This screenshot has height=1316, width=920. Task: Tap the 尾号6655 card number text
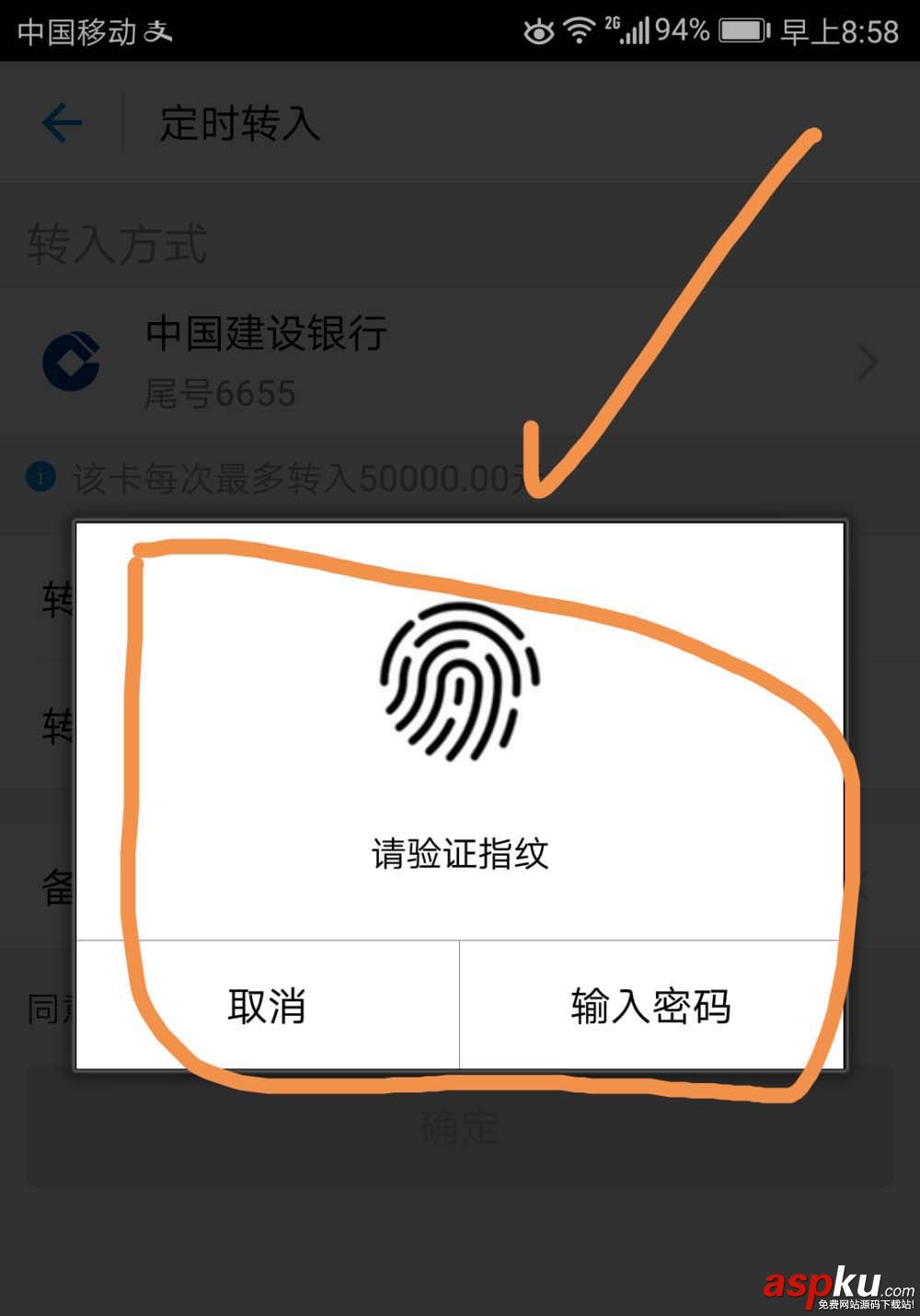click(220, 394)
